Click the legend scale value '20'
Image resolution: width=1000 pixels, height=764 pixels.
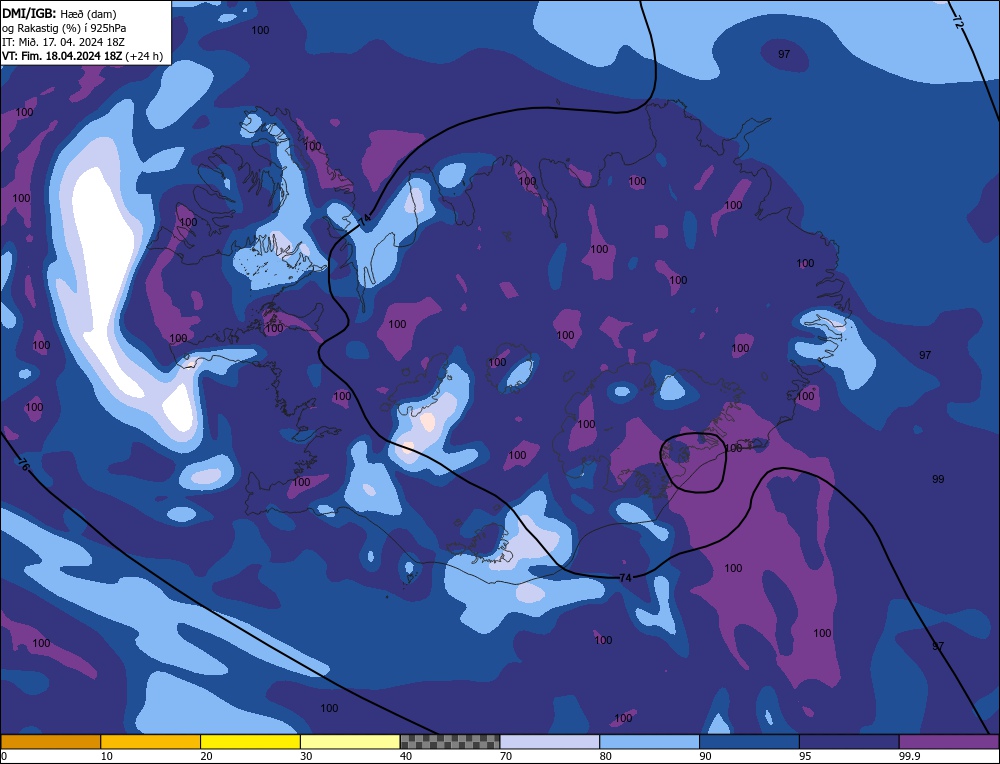[x=206, y=756]
